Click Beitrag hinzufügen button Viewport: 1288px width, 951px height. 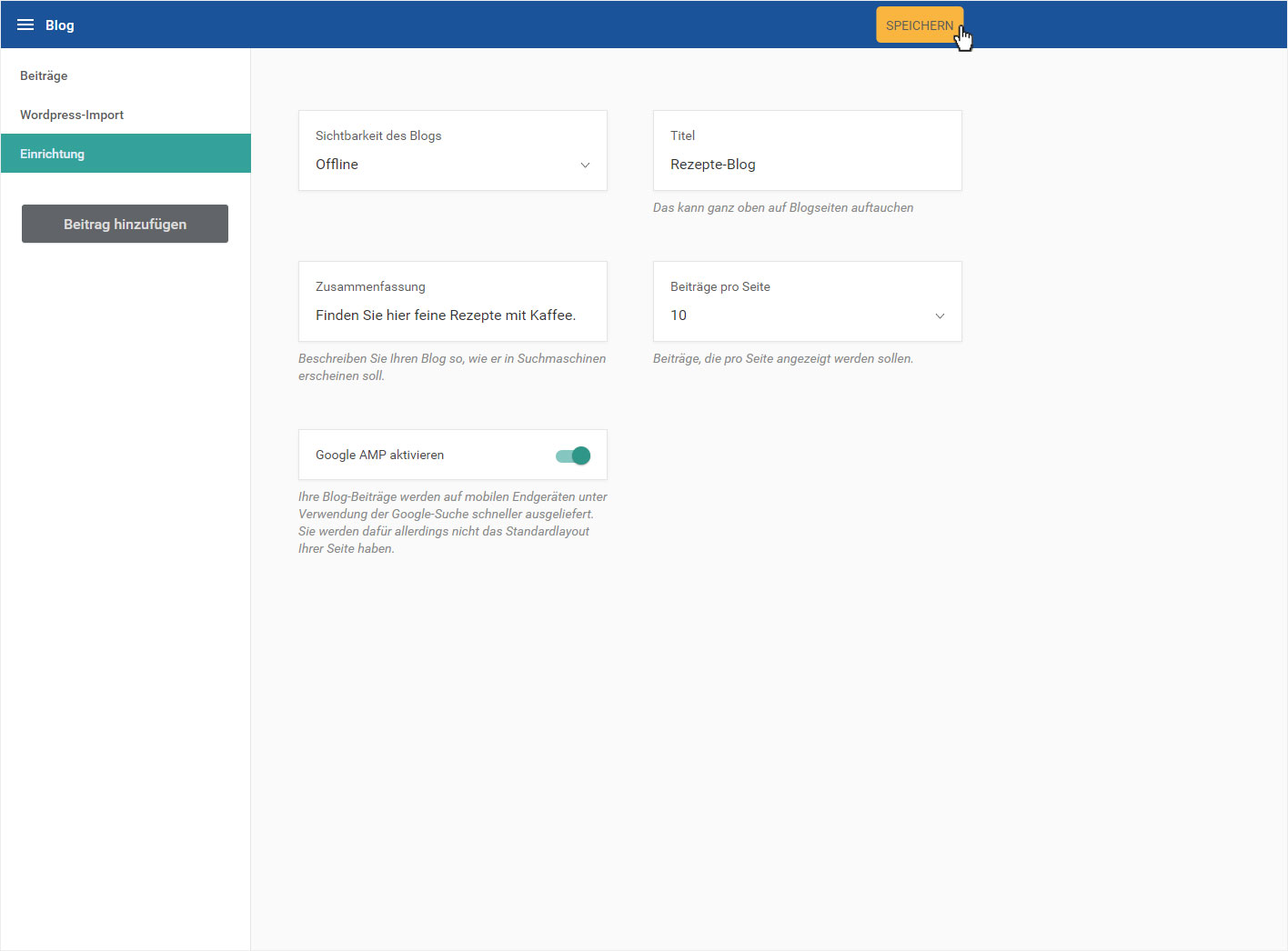pyautogui.click(x=125, y=224)
